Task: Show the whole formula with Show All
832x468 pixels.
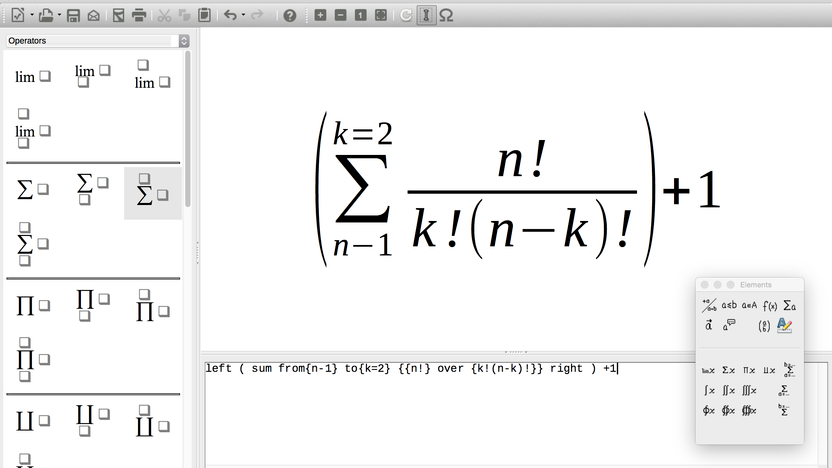Action: (380, 15)
